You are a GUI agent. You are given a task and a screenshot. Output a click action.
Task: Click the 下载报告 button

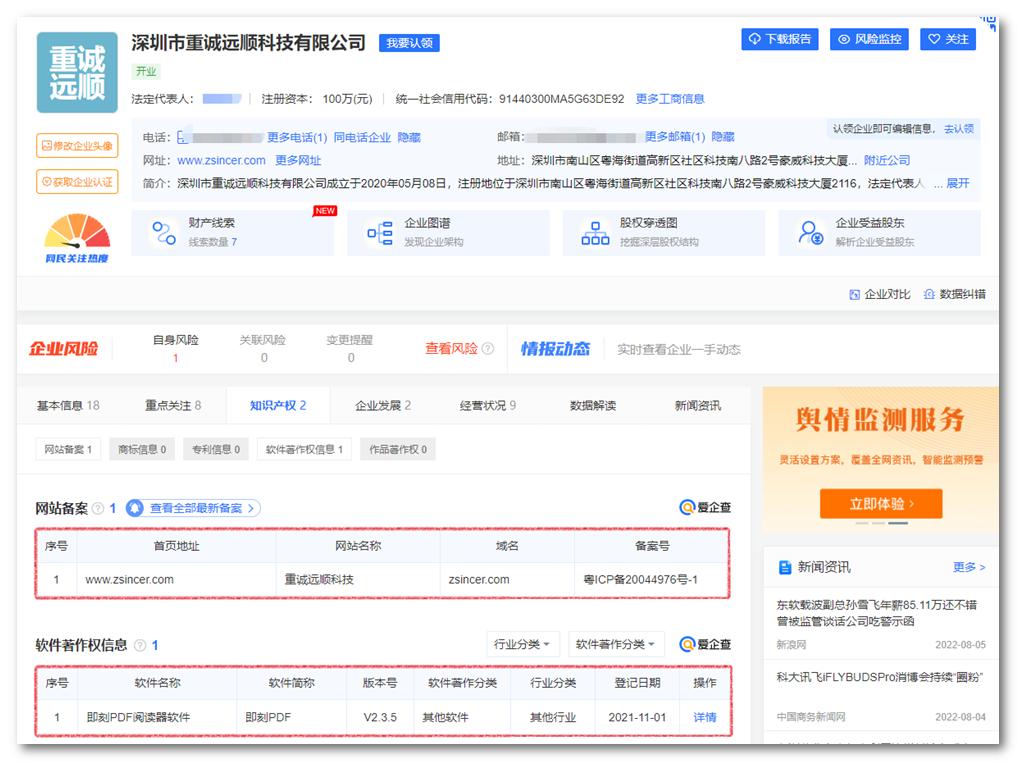click(783, 38)
